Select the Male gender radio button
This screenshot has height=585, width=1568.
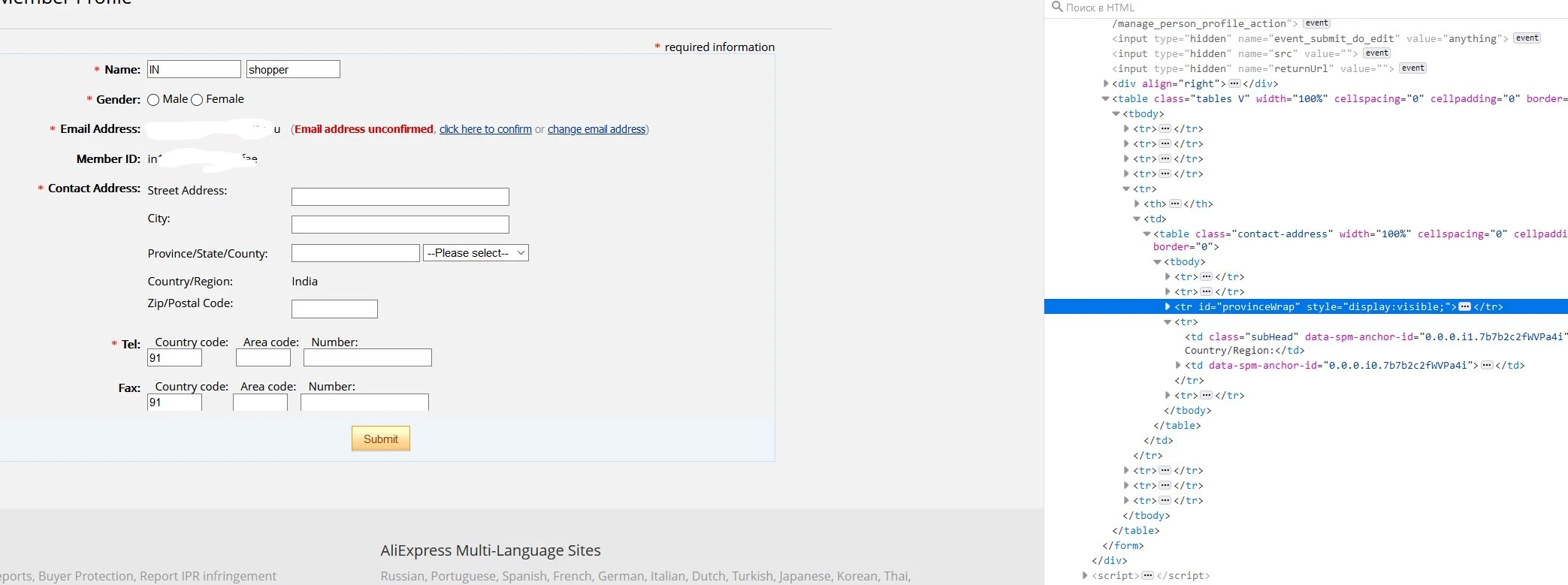click(153, 100)
